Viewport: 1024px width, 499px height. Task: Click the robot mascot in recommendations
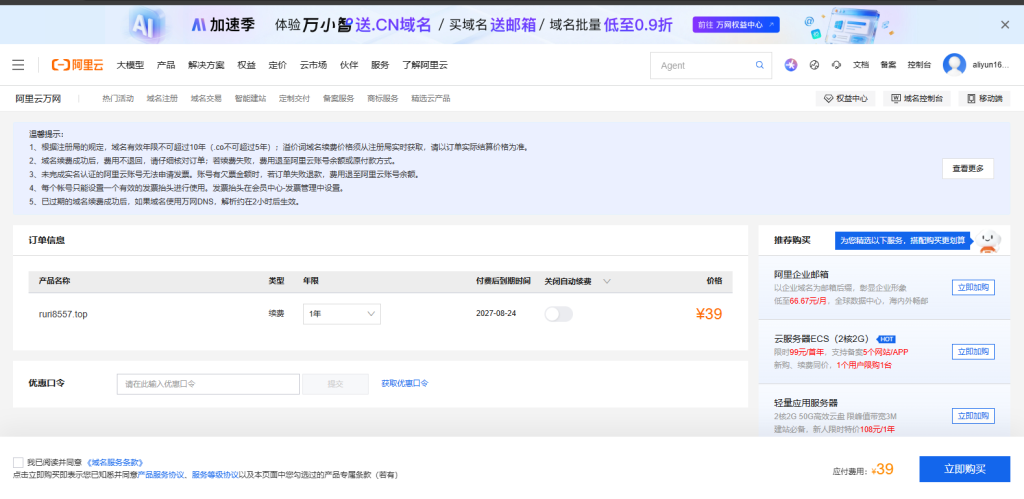989,240
